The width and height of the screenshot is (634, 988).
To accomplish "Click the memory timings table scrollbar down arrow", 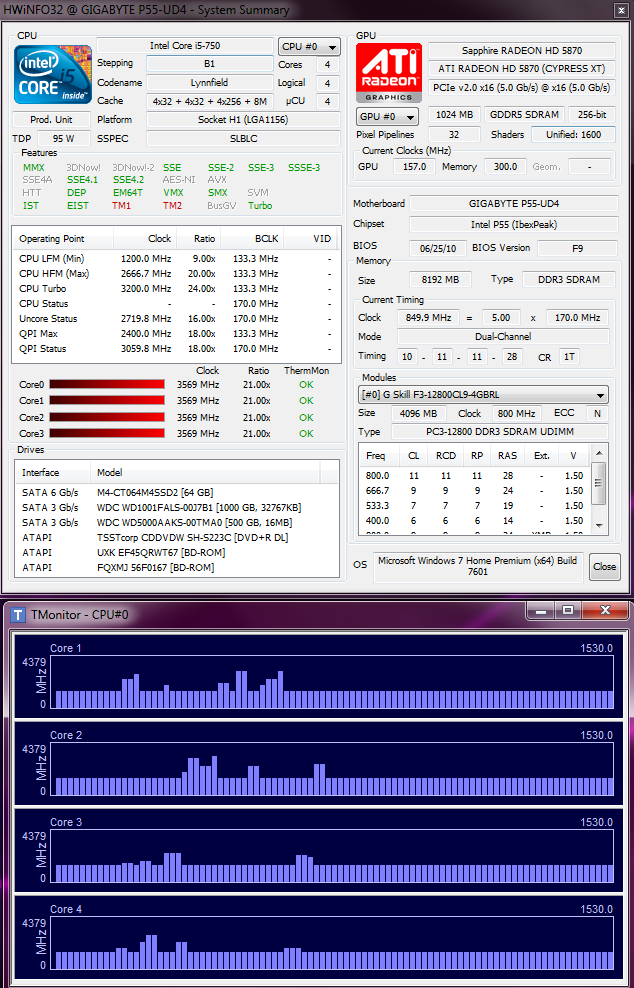I will (x=599, y=526).
